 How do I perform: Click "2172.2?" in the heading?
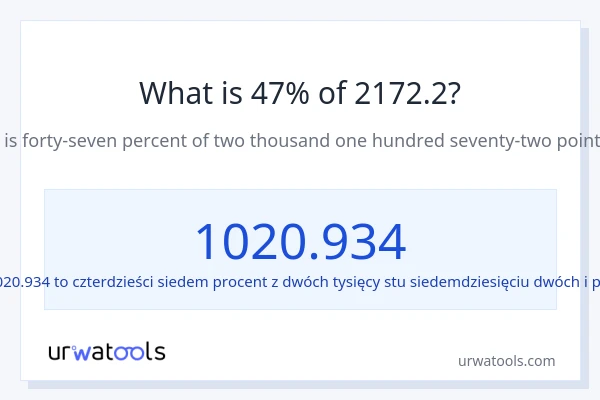(408, 94)
